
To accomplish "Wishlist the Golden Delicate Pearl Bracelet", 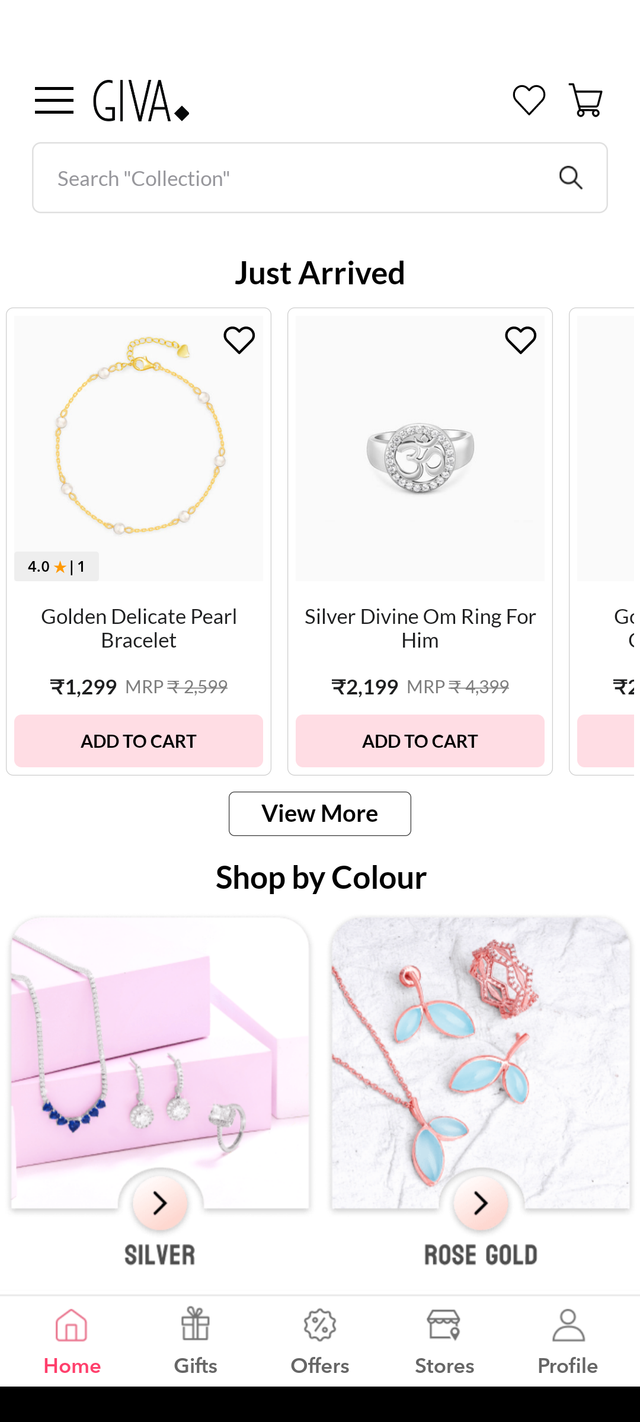I will 239,340.
